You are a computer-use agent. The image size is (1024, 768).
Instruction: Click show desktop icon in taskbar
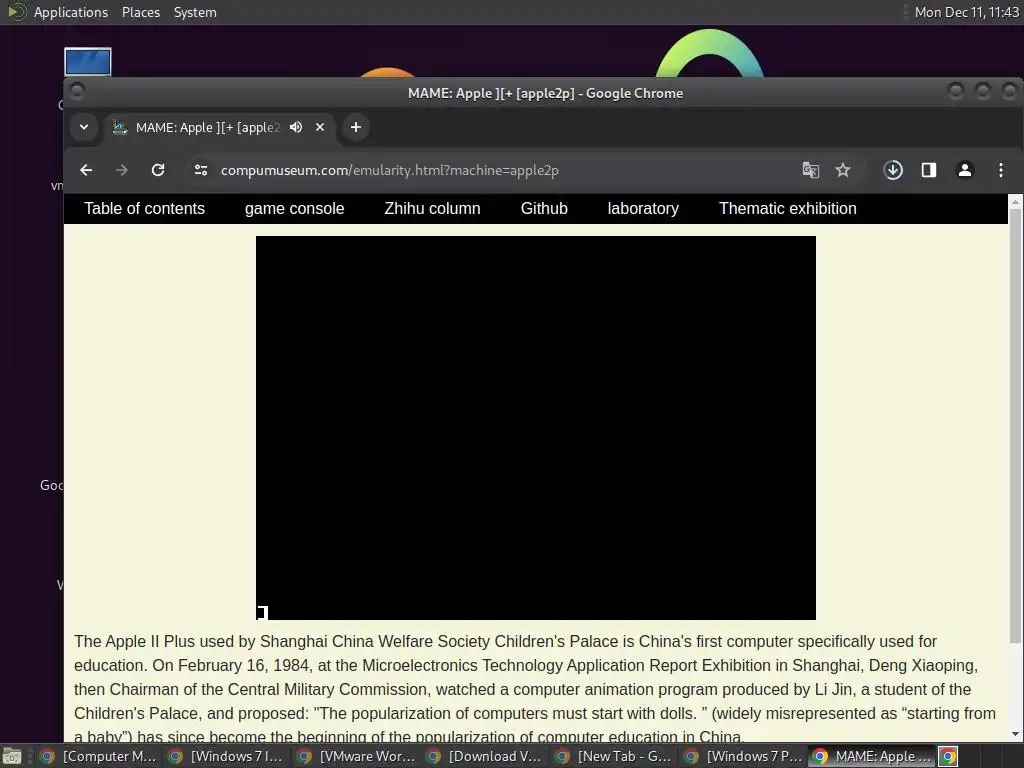(x=12, y=757)
